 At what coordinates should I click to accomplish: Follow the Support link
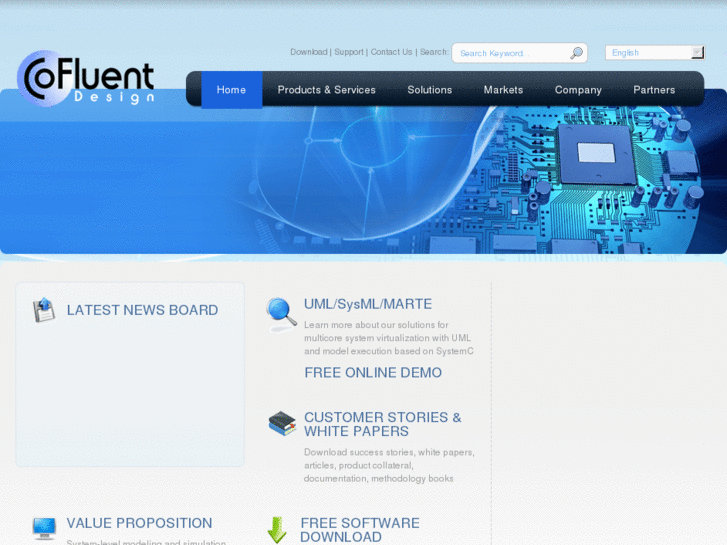coord(349,52)
